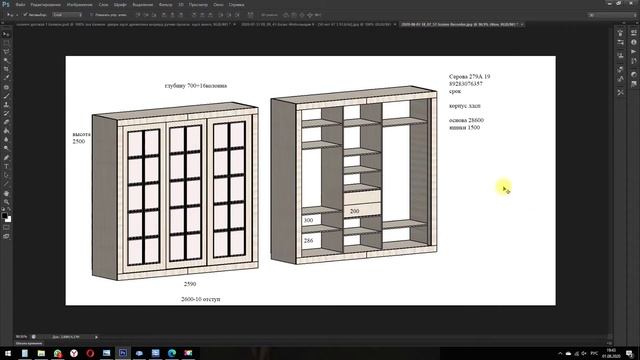The width and height of the screenshot is (640, 360).
Task: Click the РУС language indicator
Action: point(594,353)
